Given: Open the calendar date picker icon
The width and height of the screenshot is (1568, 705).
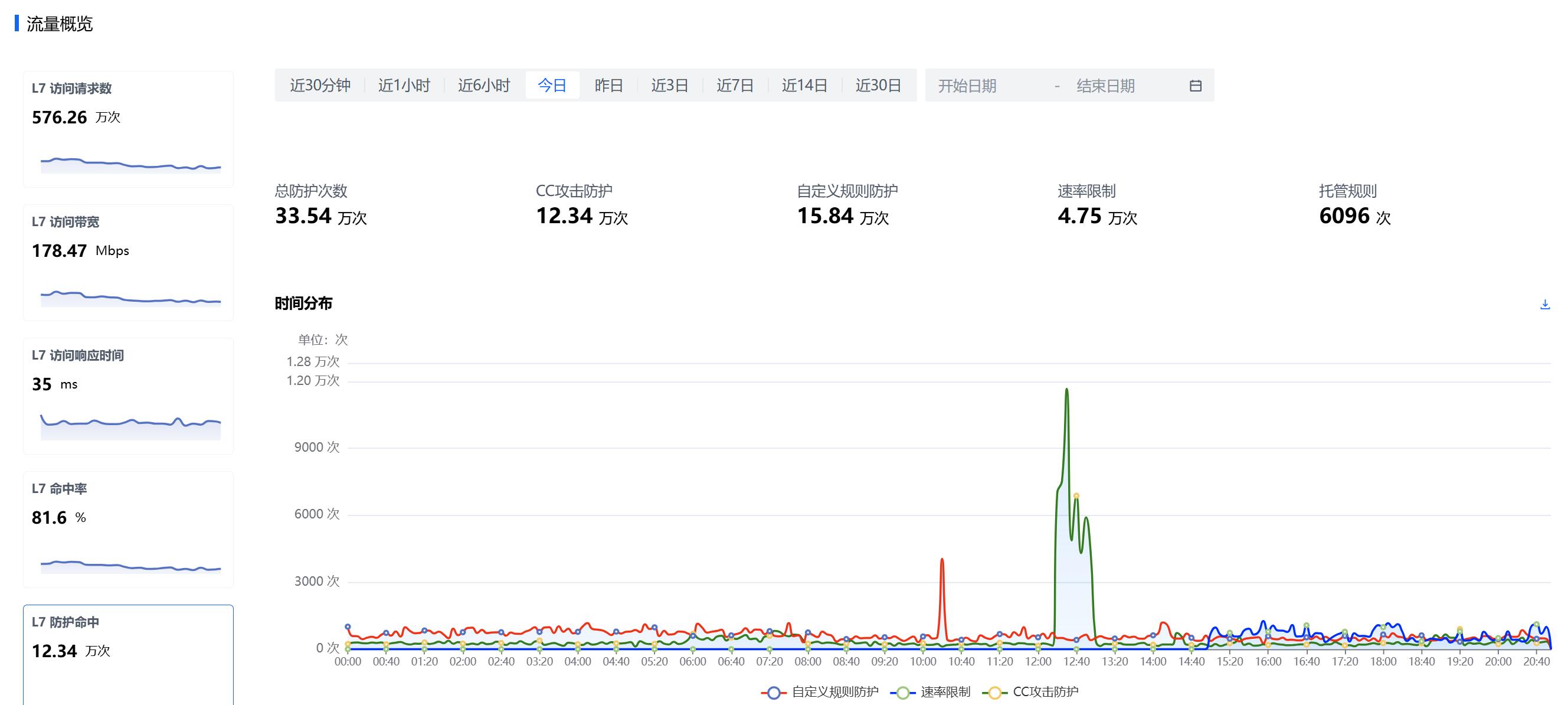Looking at the screenshot, I should pyautogui.click(x=1196, y=86).
